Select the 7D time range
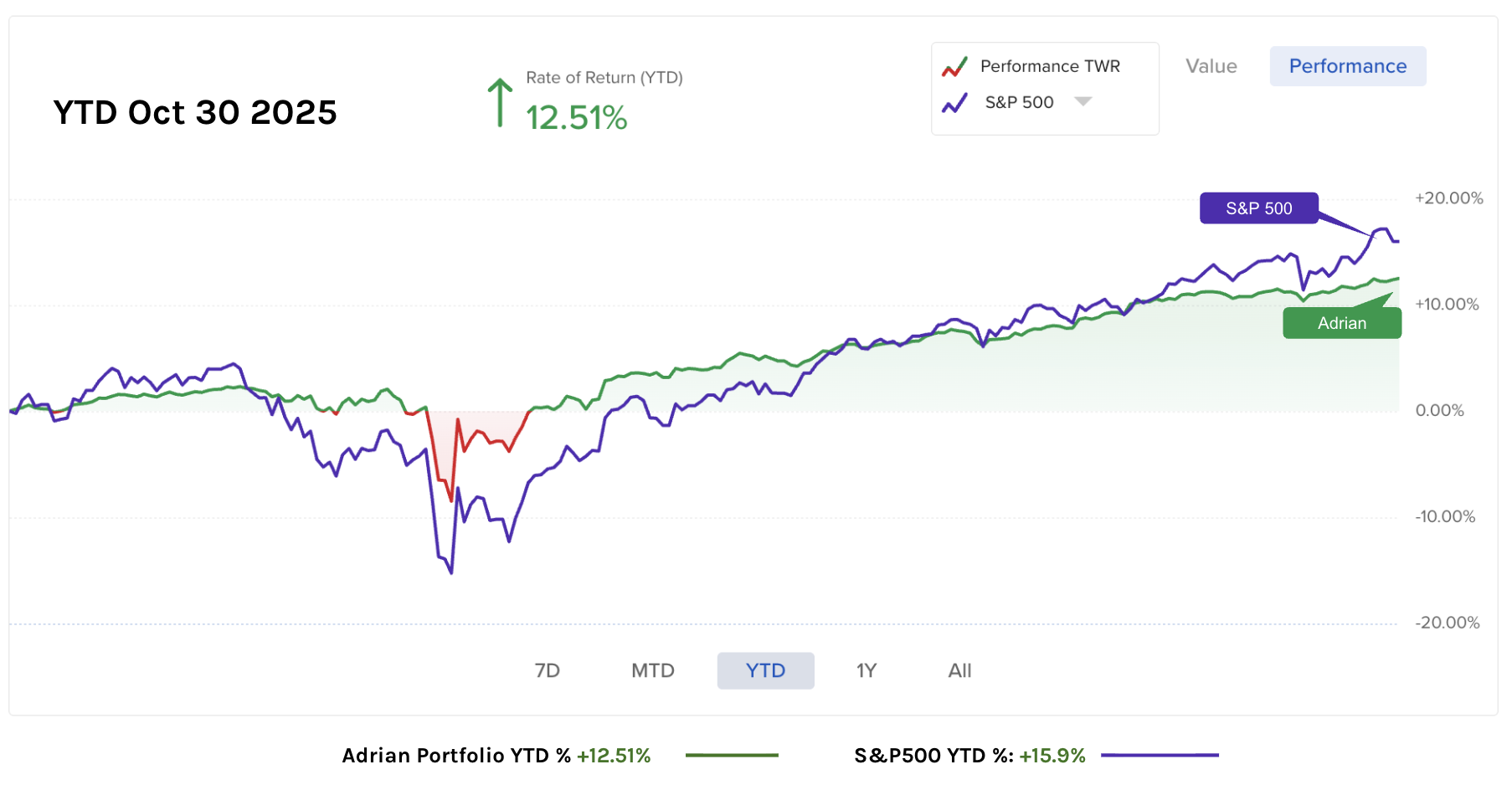 tap(547, 670)
